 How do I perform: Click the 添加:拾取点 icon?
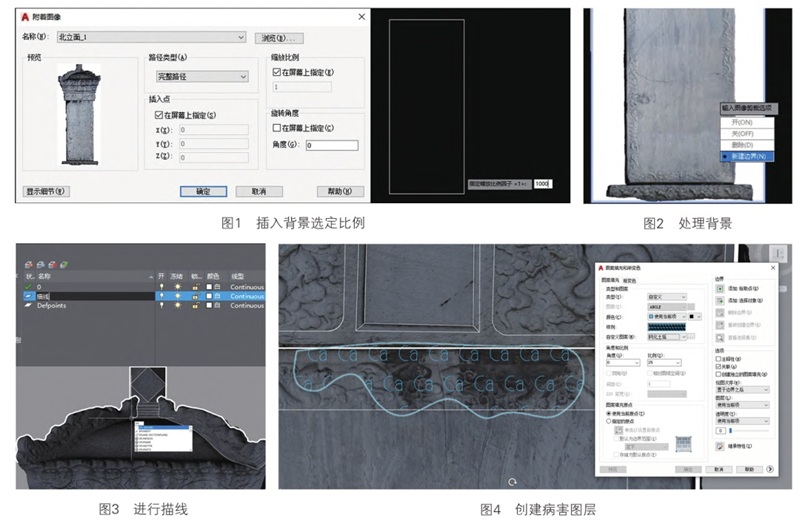pos(720,289)
